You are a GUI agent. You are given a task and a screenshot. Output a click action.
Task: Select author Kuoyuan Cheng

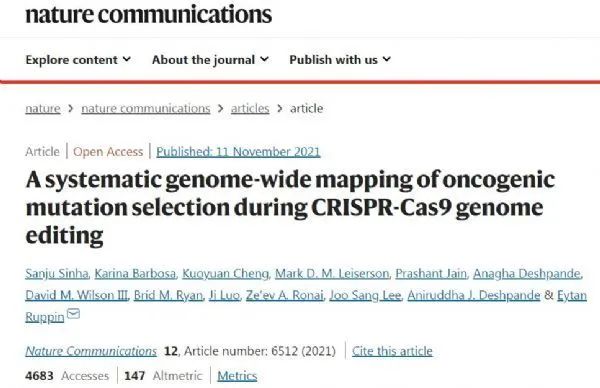[x=225, y=274]
